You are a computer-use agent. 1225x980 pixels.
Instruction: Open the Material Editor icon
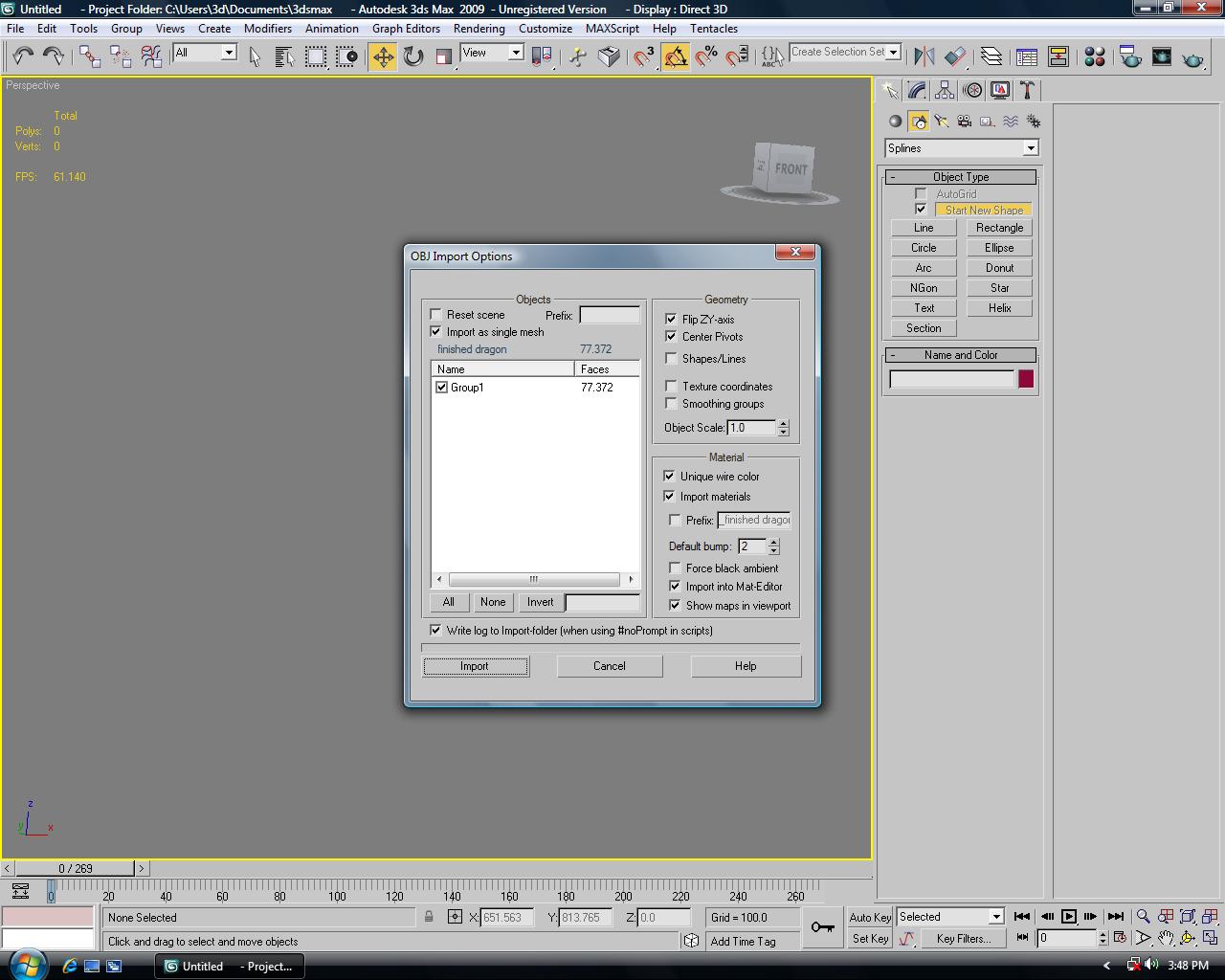(x=1095, y=57)
